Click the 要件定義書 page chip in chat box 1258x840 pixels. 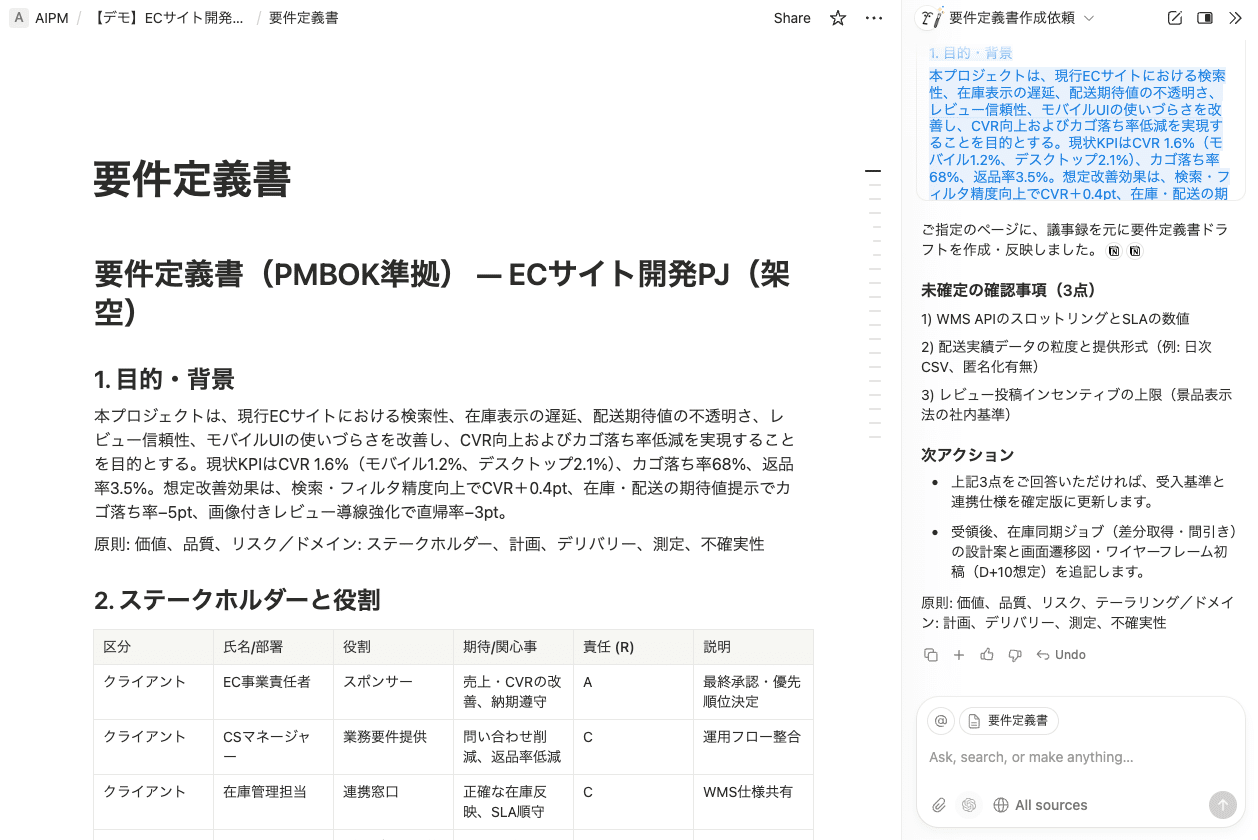point(1009,721)
